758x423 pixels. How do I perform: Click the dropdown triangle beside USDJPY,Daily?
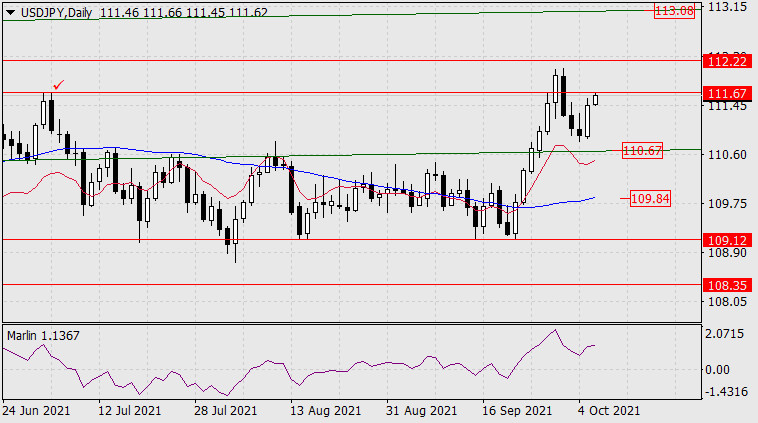(10, 13)
